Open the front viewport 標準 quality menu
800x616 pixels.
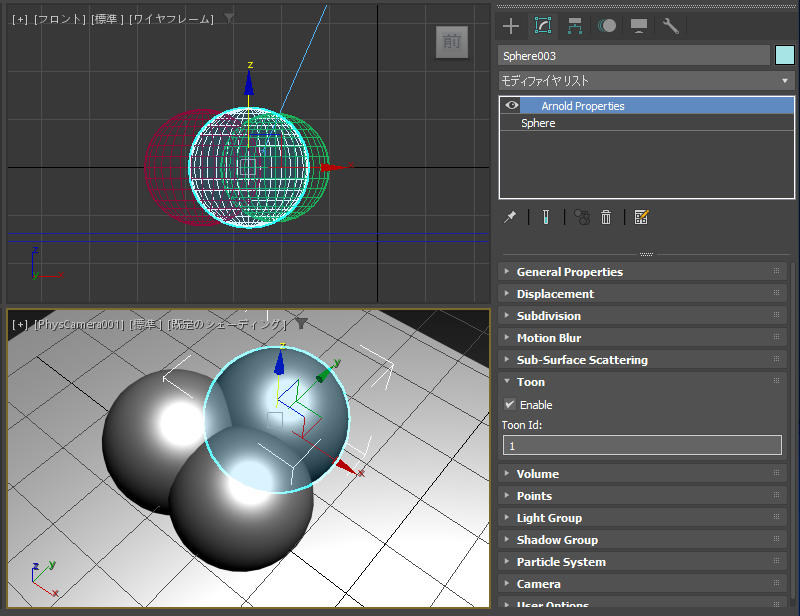click(x=107, y=19)
